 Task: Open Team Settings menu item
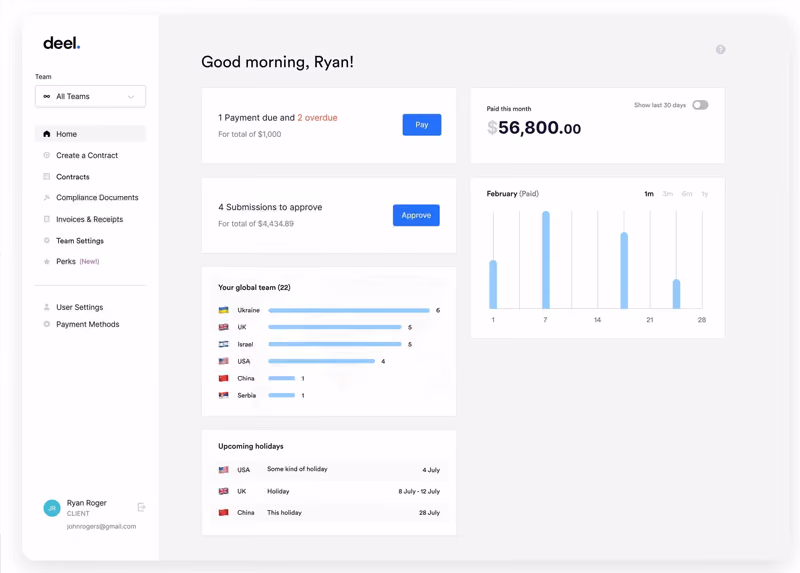(80, 240)
